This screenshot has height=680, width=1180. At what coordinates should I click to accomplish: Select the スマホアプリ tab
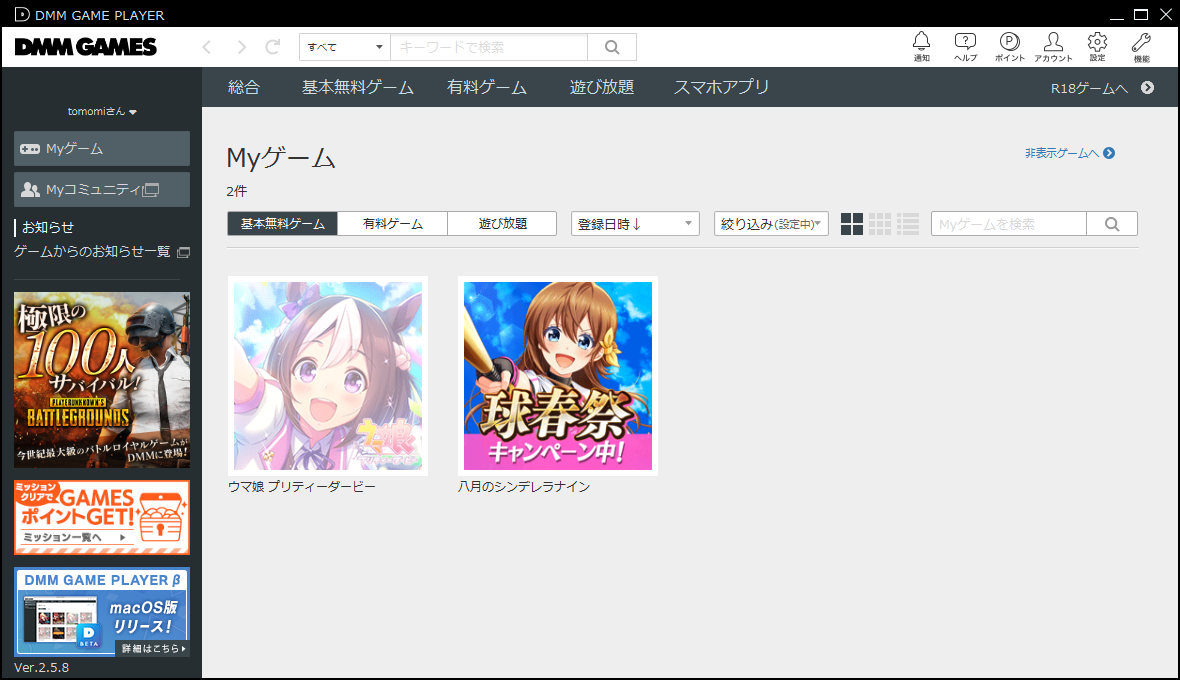(721, 87)
